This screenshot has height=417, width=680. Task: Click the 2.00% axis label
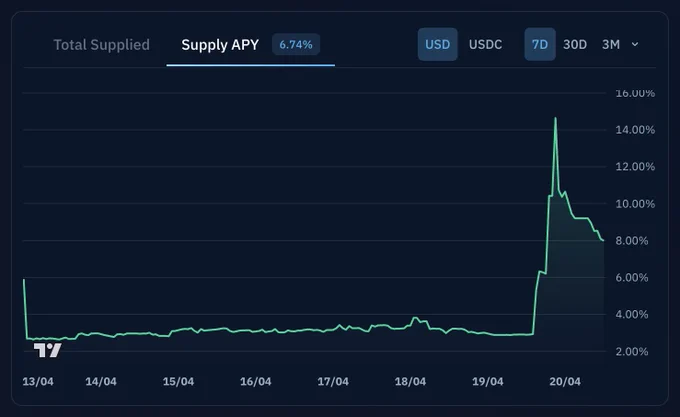[x=631, y=351]
